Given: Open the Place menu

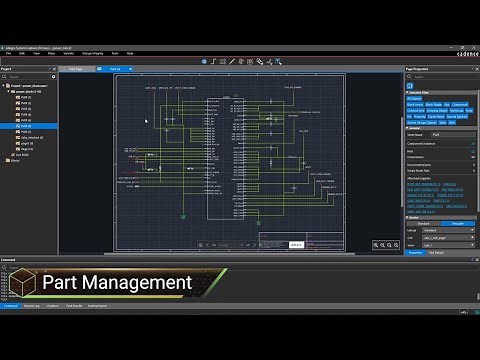Looking at the screenshot, I should [x=51, y=53].
